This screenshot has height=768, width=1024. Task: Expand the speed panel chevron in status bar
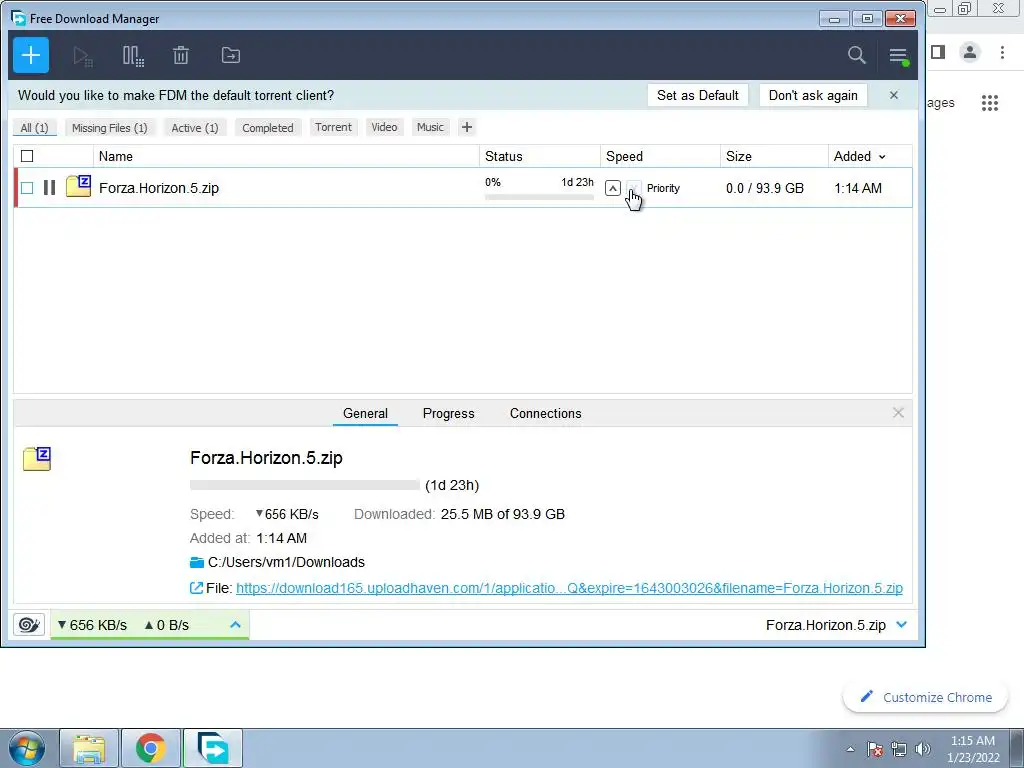[x=236, y=625]
